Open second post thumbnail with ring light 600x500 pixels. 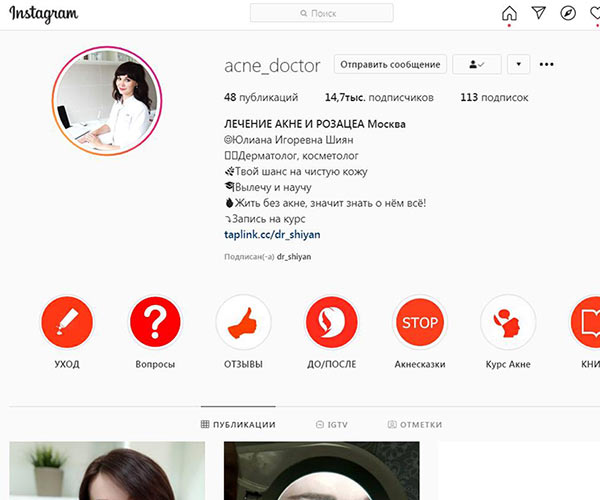coord(321,471)
